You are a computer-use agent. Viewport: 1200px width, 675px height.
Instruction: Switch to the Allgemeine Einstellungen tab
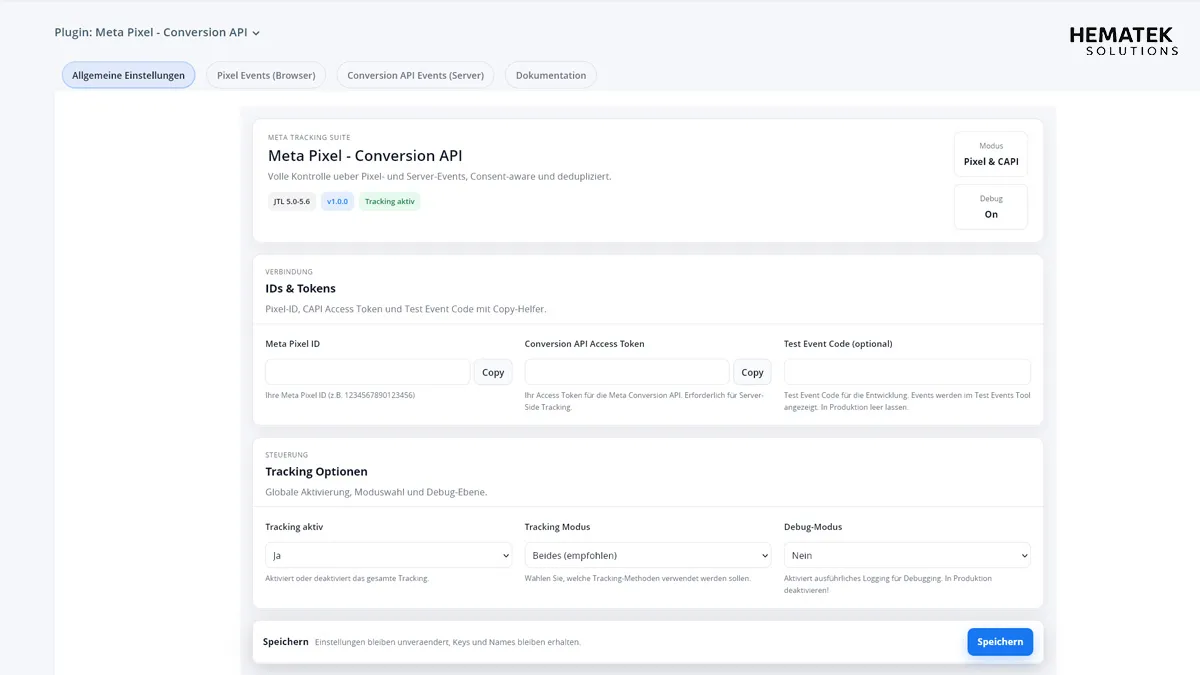(x=128, y=75)
